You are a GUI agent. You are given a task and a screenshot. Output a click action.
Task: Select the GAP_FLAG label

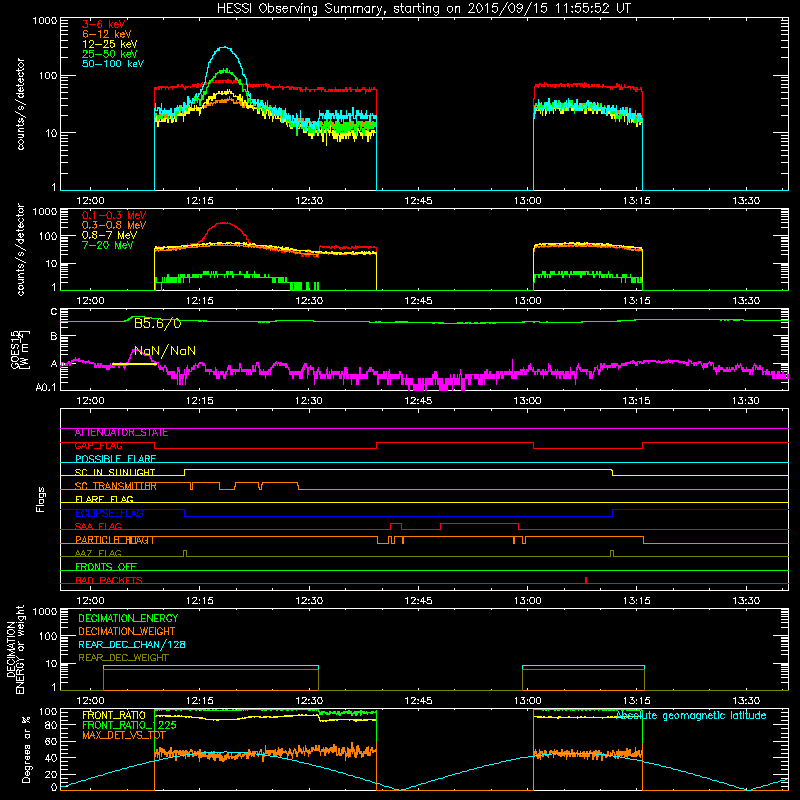pos(98,446)
